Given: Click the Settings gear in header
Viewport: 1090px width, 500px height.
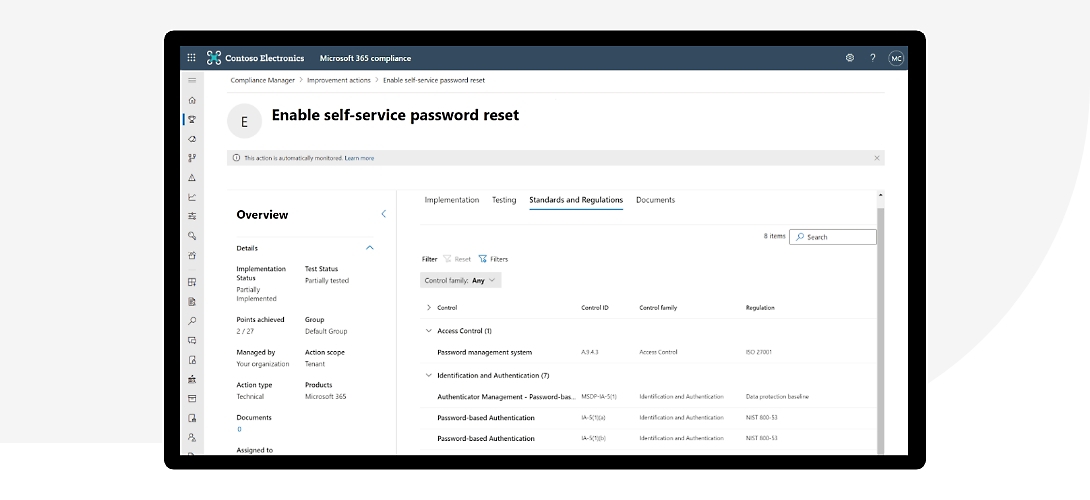Looking at the screenshot, I should [x=850, y=58].
